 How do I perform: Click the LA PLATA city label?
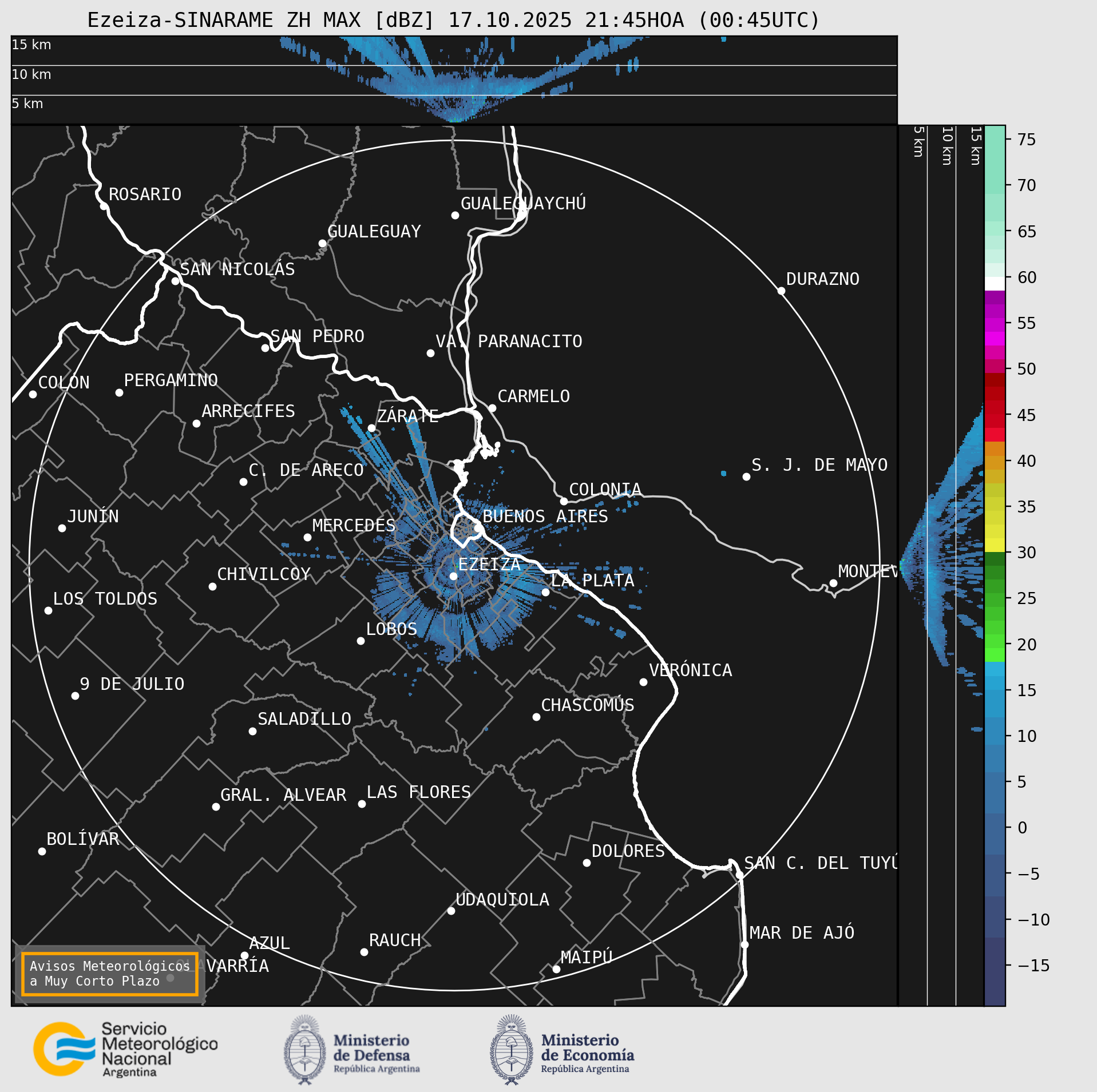(592, 581)
